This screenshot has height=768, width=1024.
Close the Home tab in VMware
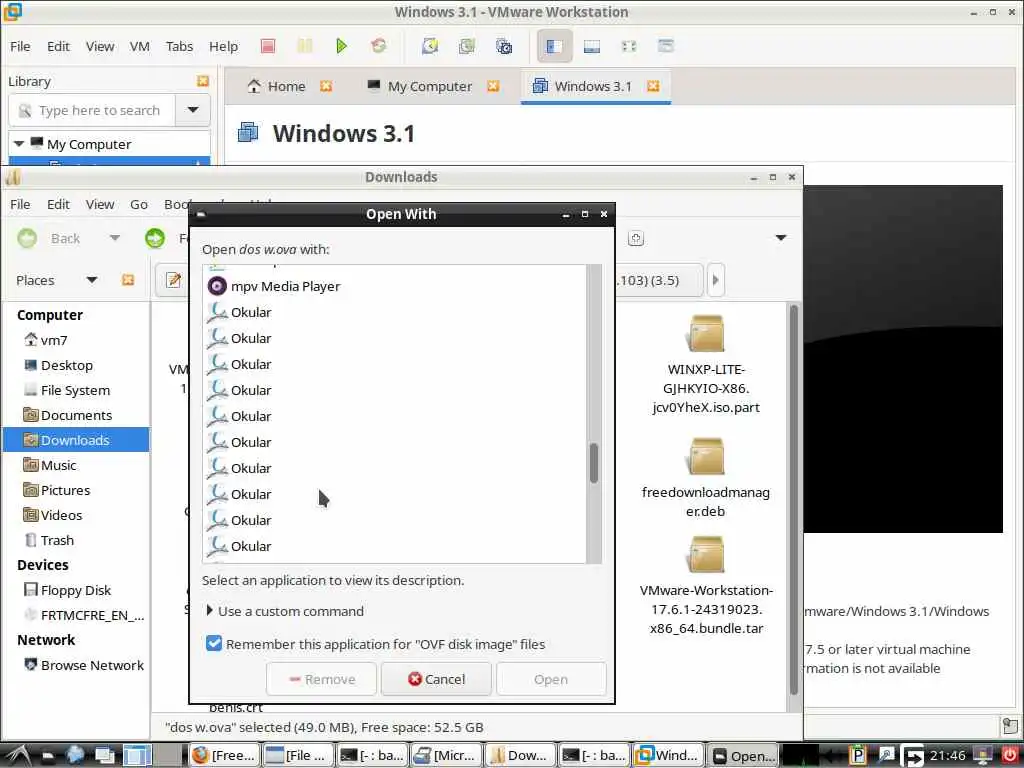326,86
